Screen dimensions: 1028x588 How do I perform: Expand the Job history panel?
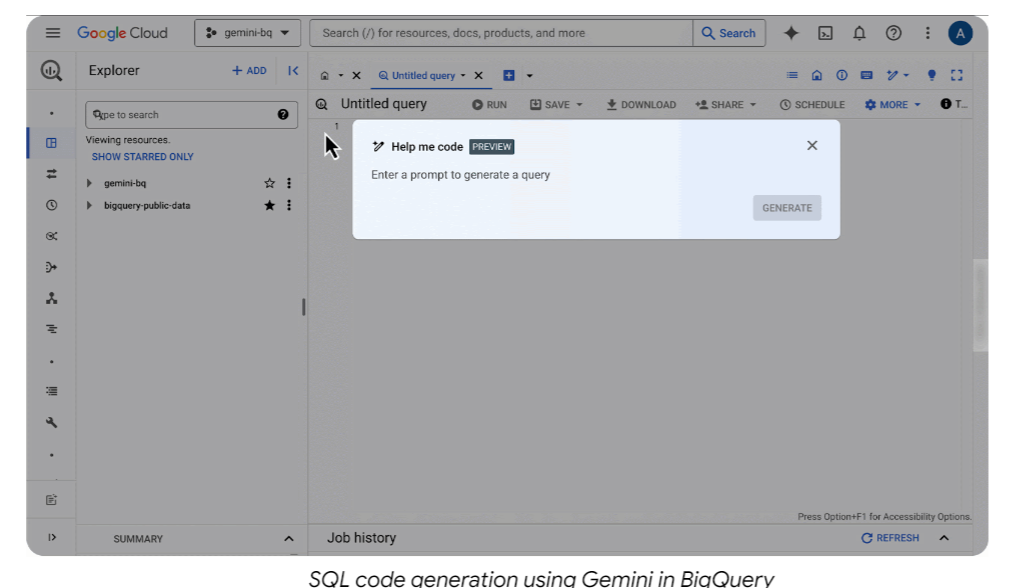[944, 538]
